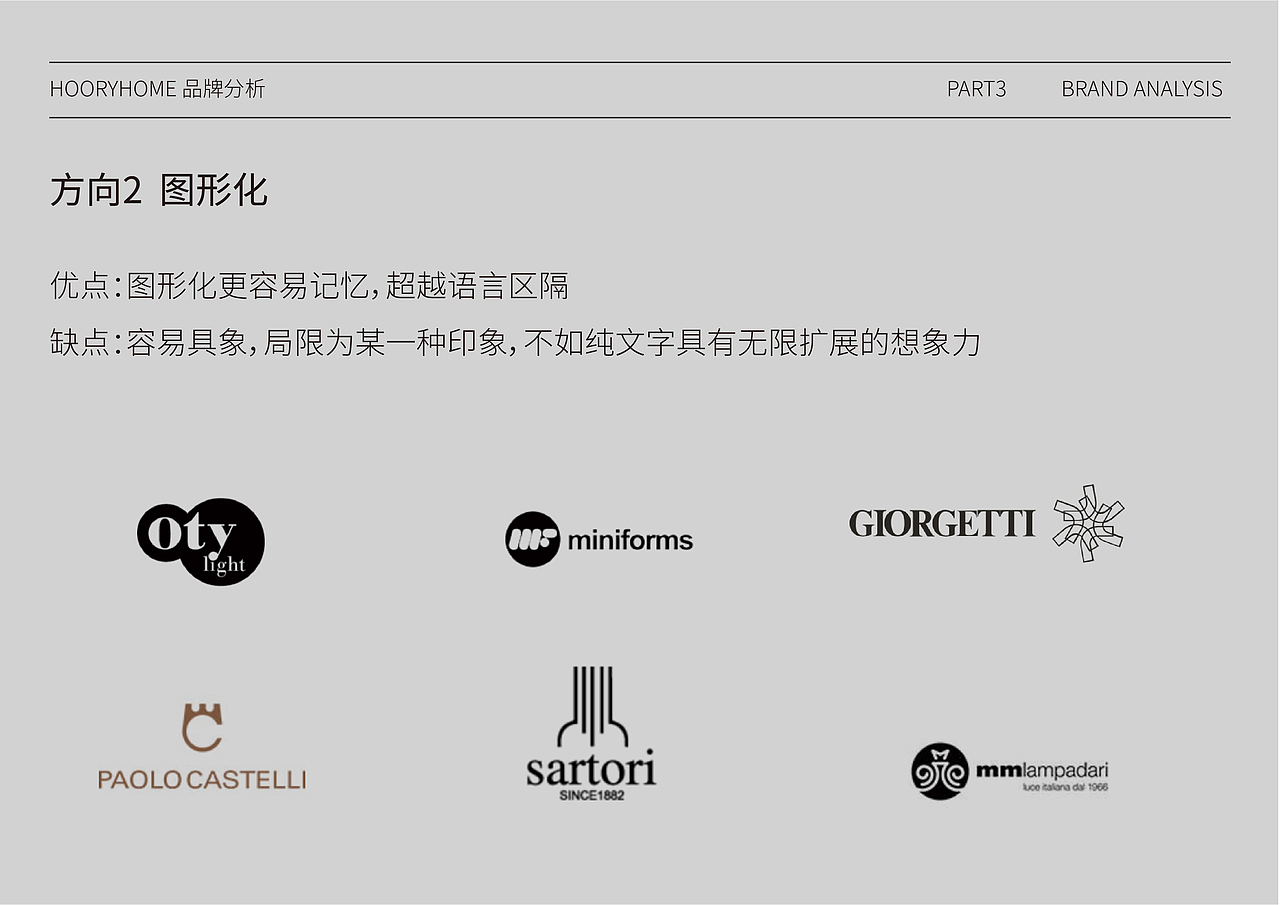The image size is (1280, 905).
Task: Click the 'GIORGETTI' wordmark
Action: [942, 523]
